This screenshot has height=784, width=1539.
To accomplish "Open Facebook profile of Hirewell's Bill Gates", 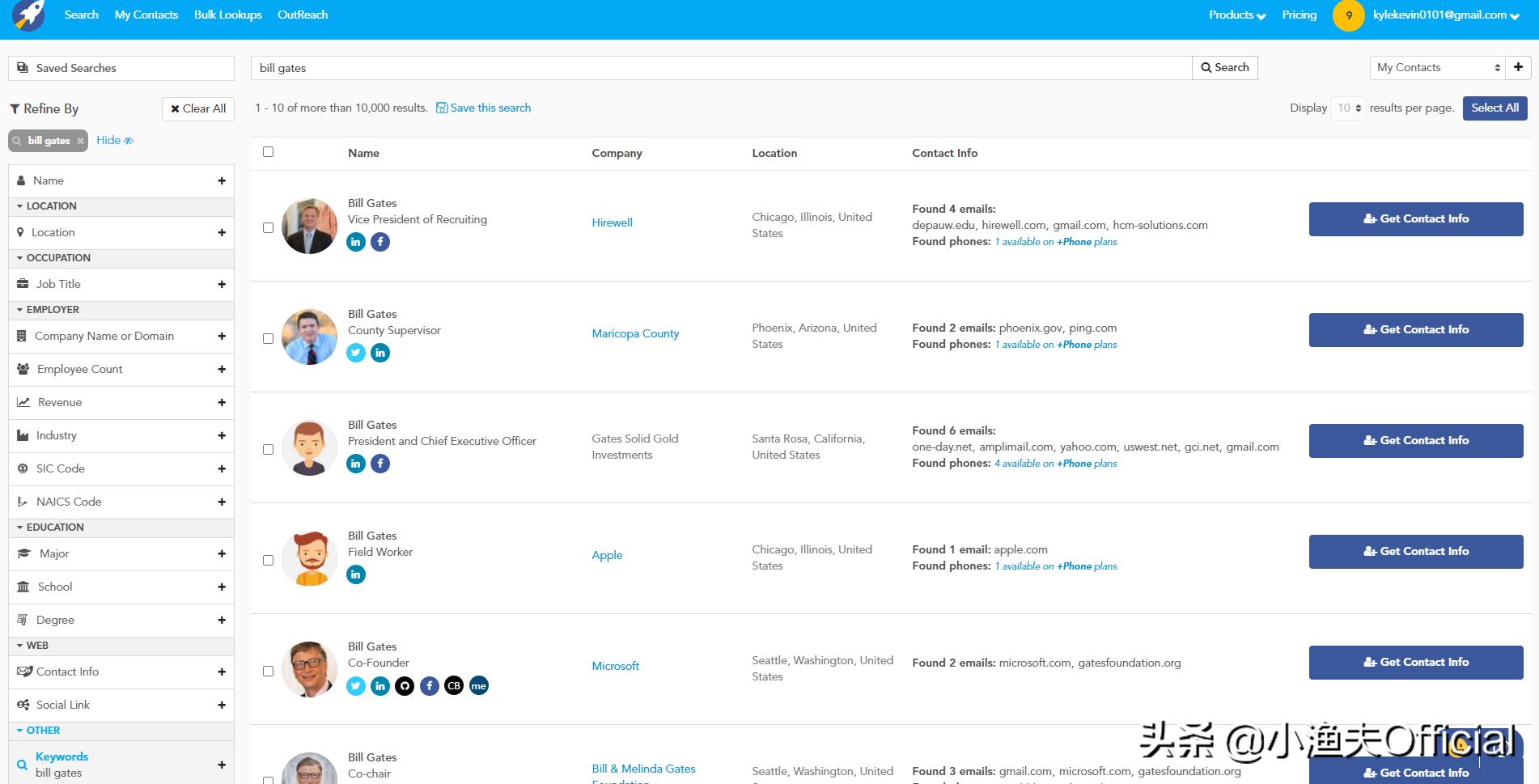I will coord(380,242).
